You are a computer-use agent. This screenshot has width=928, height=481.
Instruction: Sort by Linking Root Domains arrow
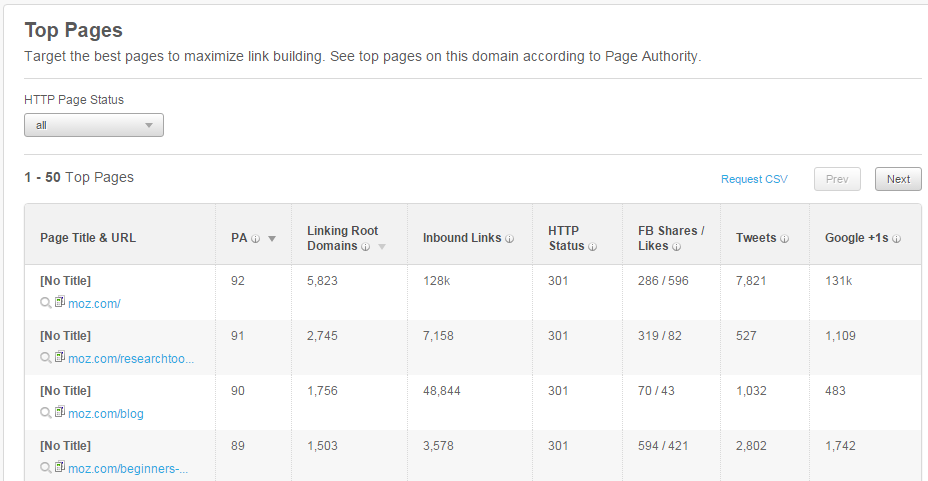382,247
